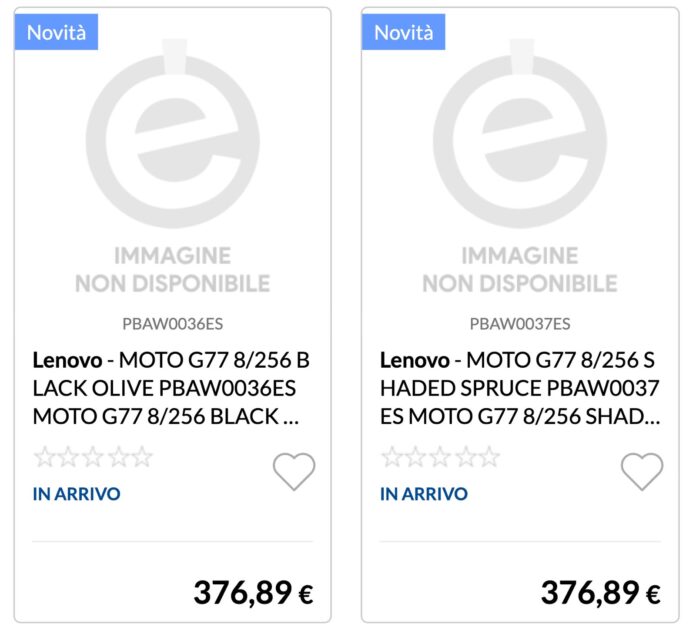Add Black Olive Moto G77 to wishlist
The height and width of the screenshot is (634, 696).
pos(294,471)
